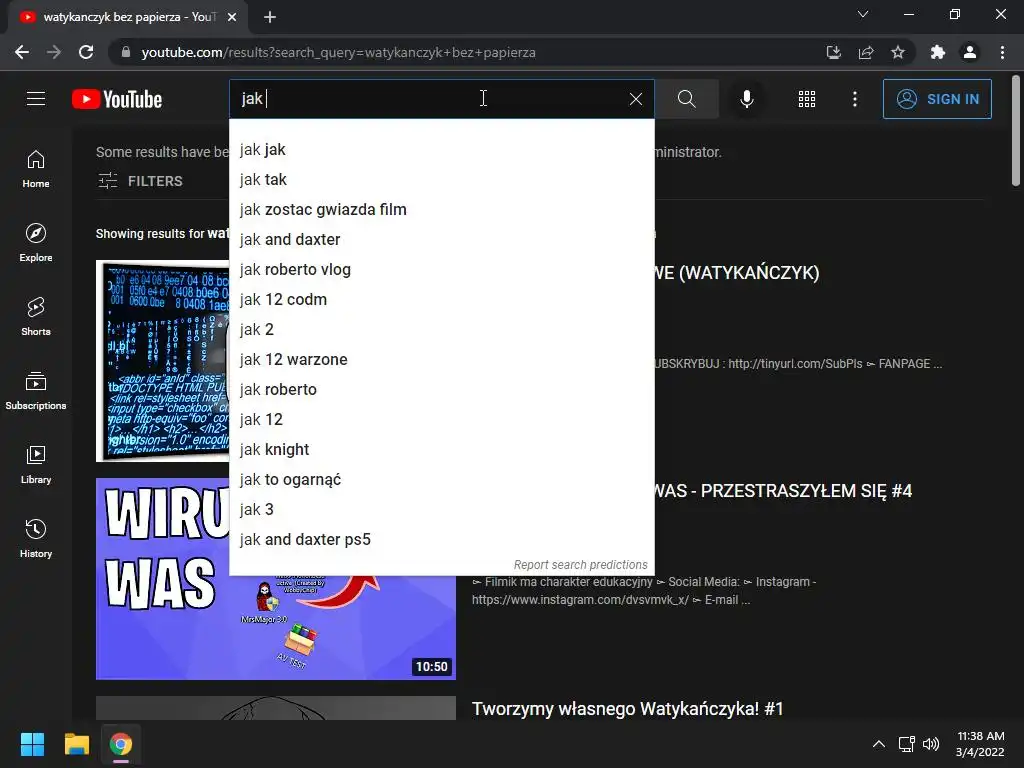Open File Explorer from taskbar
This screenshot has width=1024, height=768.
(76, 744)
